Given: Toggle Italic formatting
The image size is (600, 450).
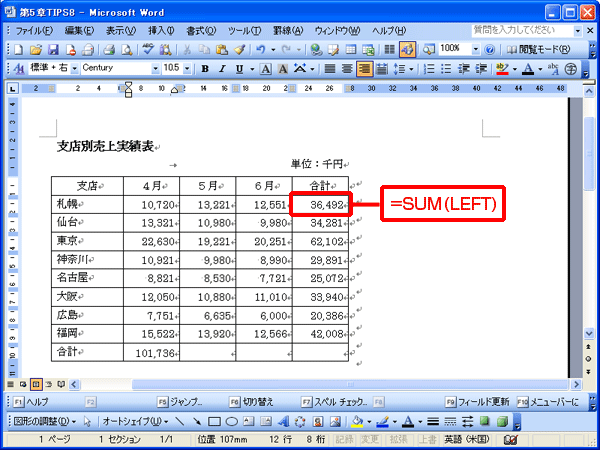Looking at the screenshot, I should pyautogui.click(x=222, y=69).
